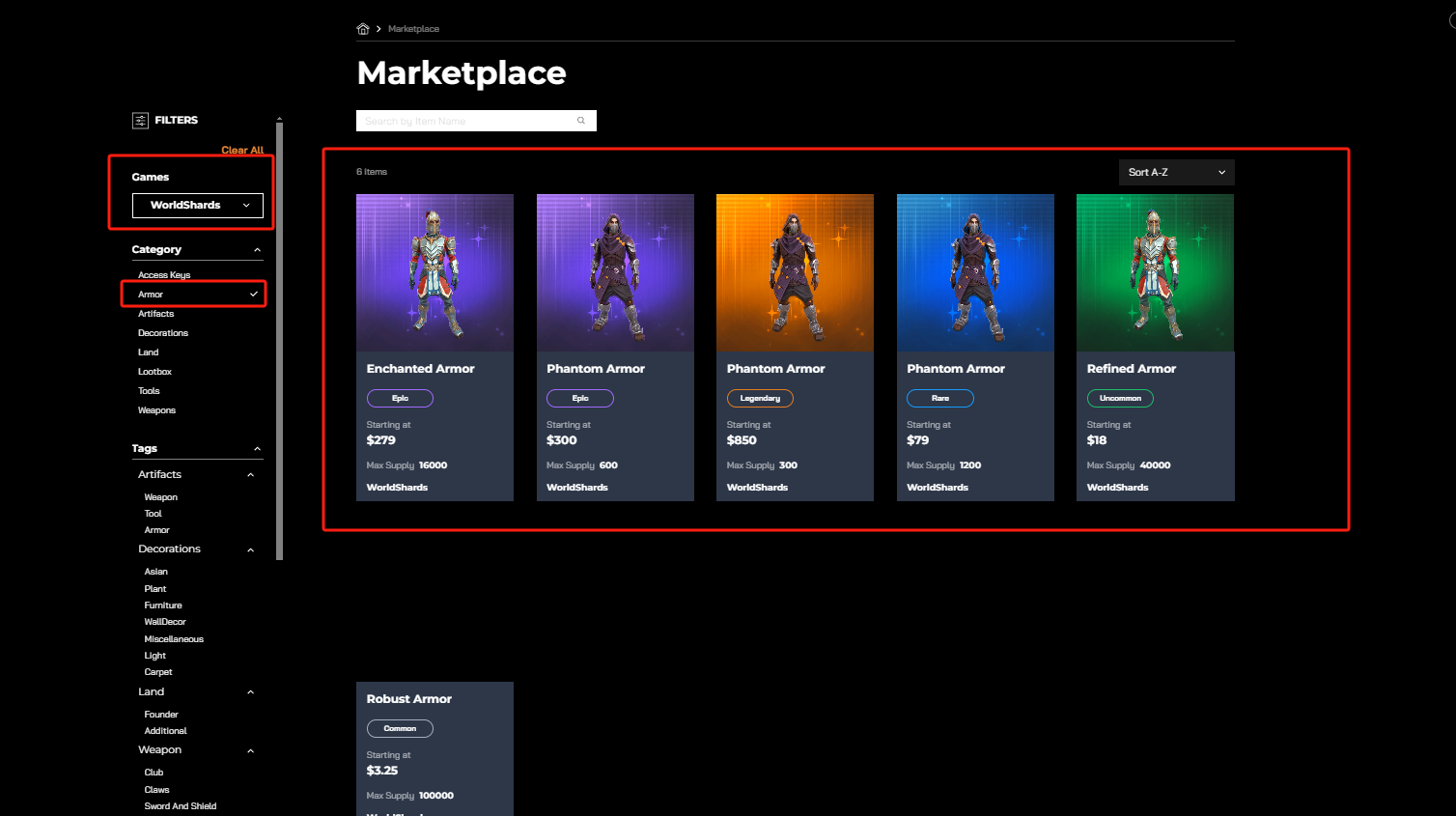
Task: Enable the Lootbox category filter
Action: pos(154,372)
